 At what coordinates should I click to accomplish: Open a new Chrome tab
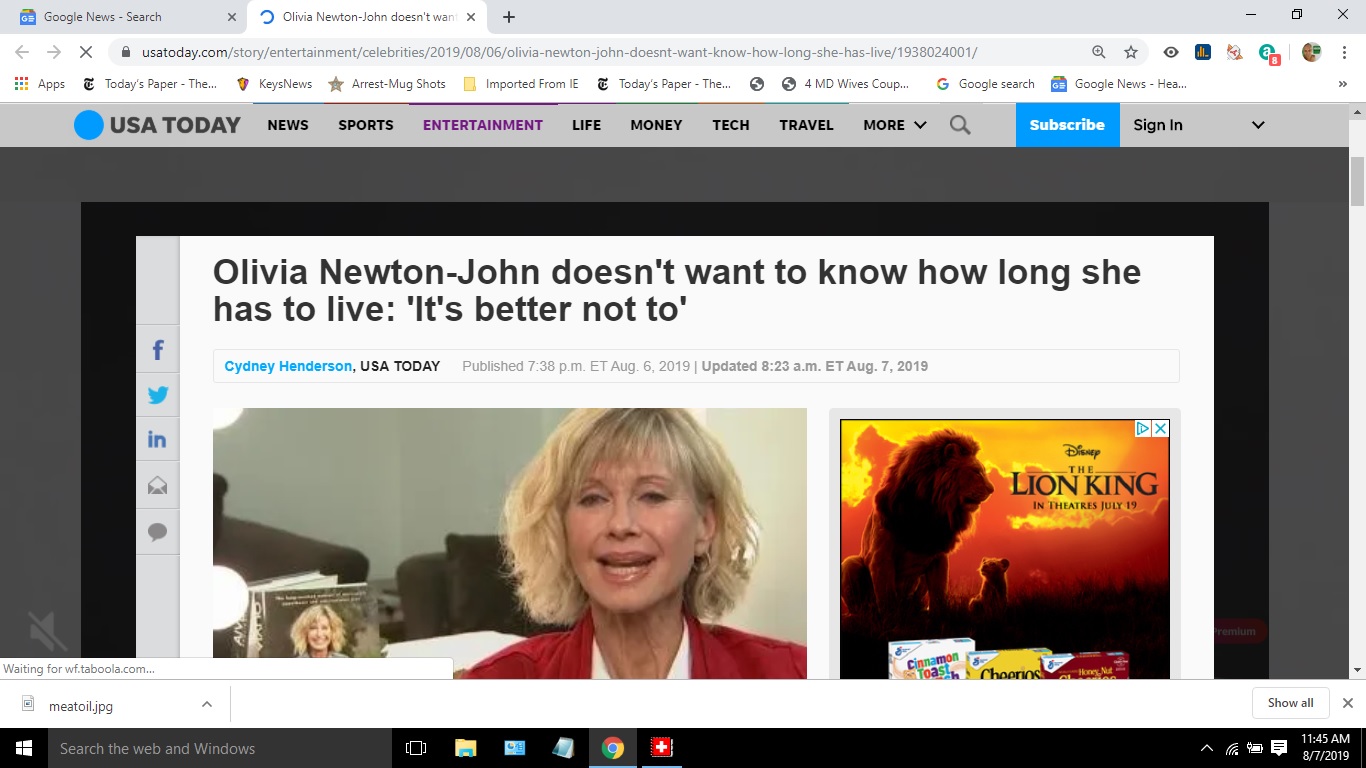coord(509,17)
